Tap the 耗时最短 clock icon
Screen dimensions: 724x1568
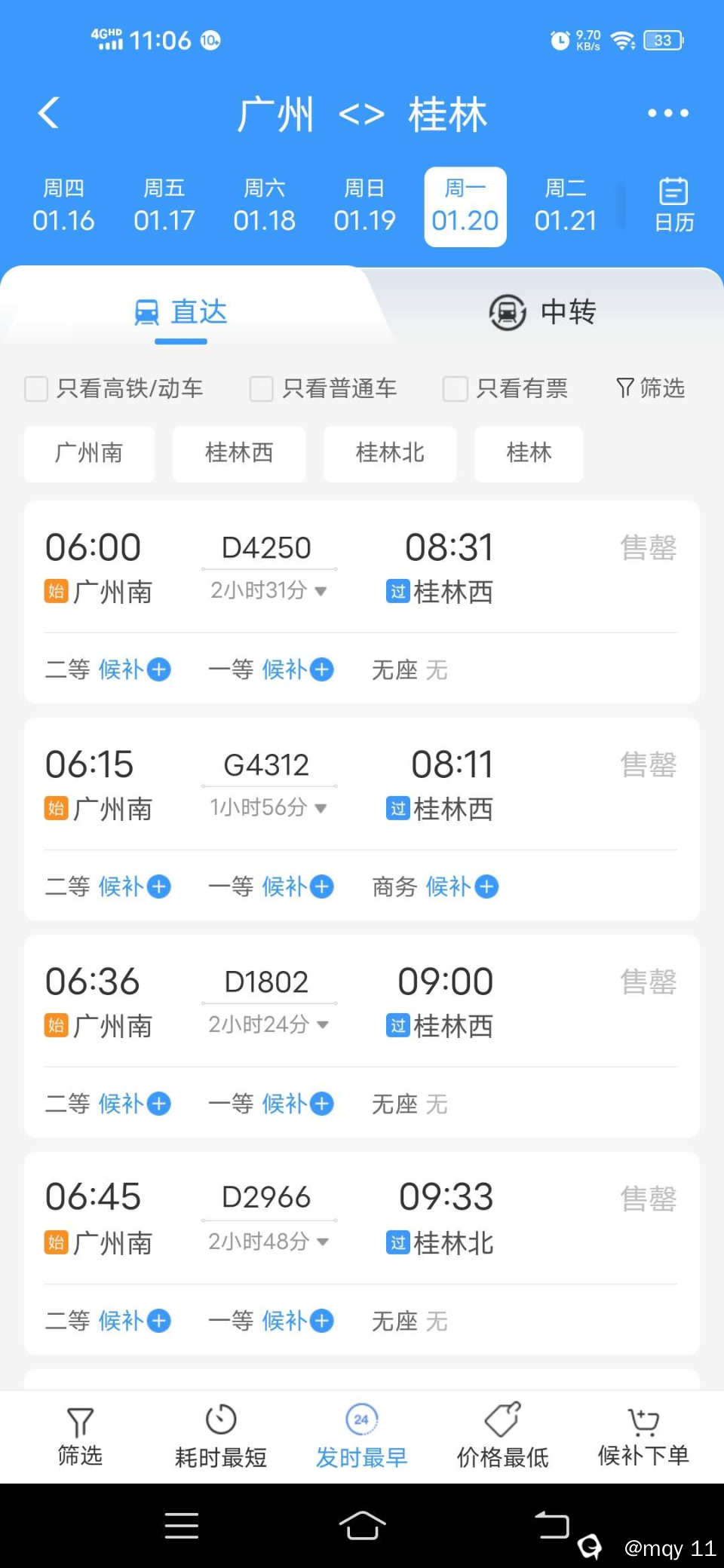click(x=221, y=1420)
